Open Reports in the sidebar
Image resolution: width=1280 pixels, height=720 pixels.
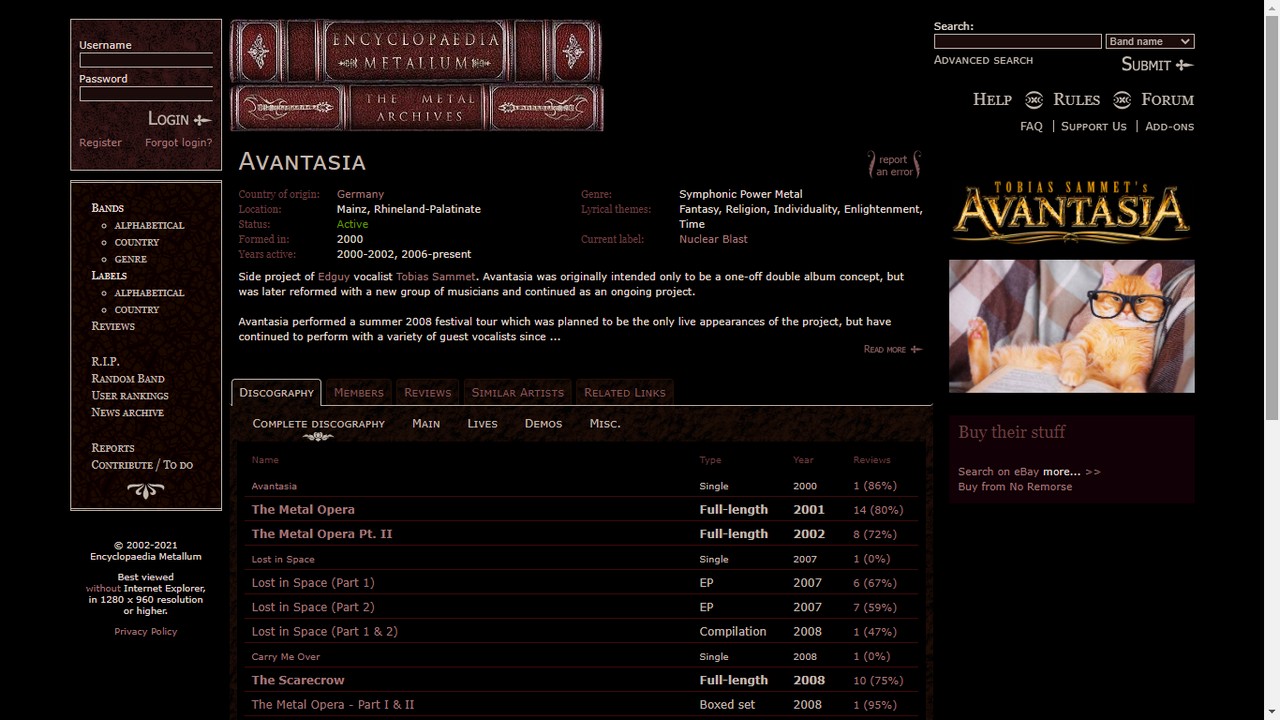tap(113, 447)
